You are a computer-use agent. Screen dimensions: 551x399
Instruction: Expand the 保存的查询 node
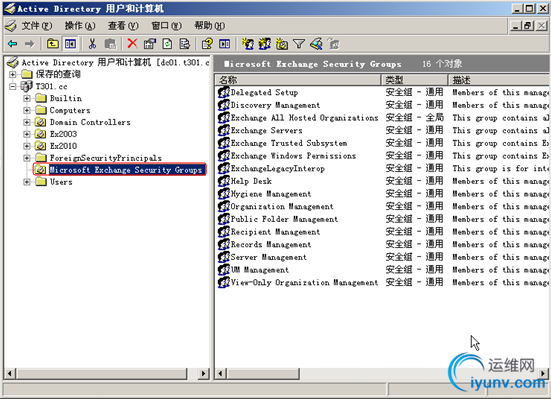coord(13,75)
